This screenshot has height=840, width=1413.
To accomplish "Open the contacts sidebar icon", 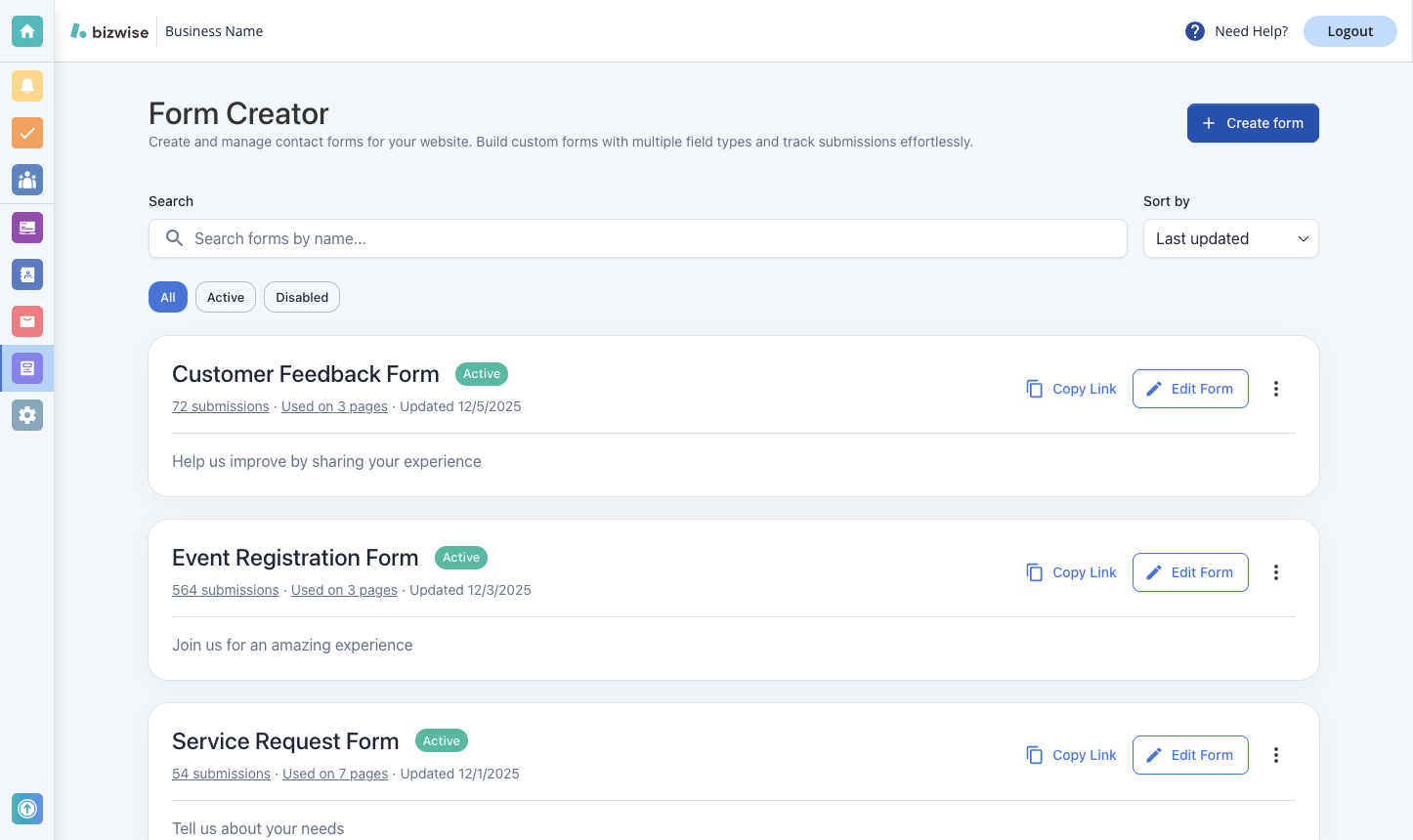I will click(x=26, y=274).
